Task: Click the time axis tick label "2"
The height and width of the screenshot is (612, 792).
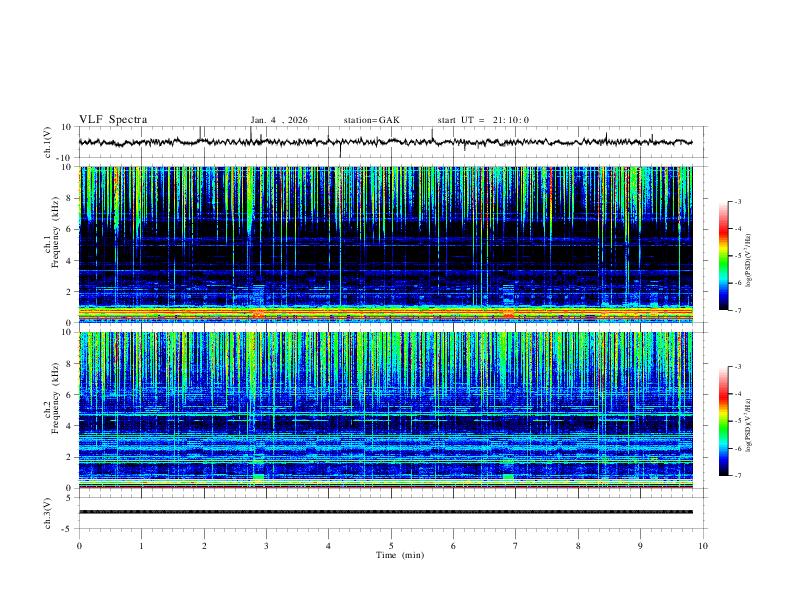Action: point(204,546)
